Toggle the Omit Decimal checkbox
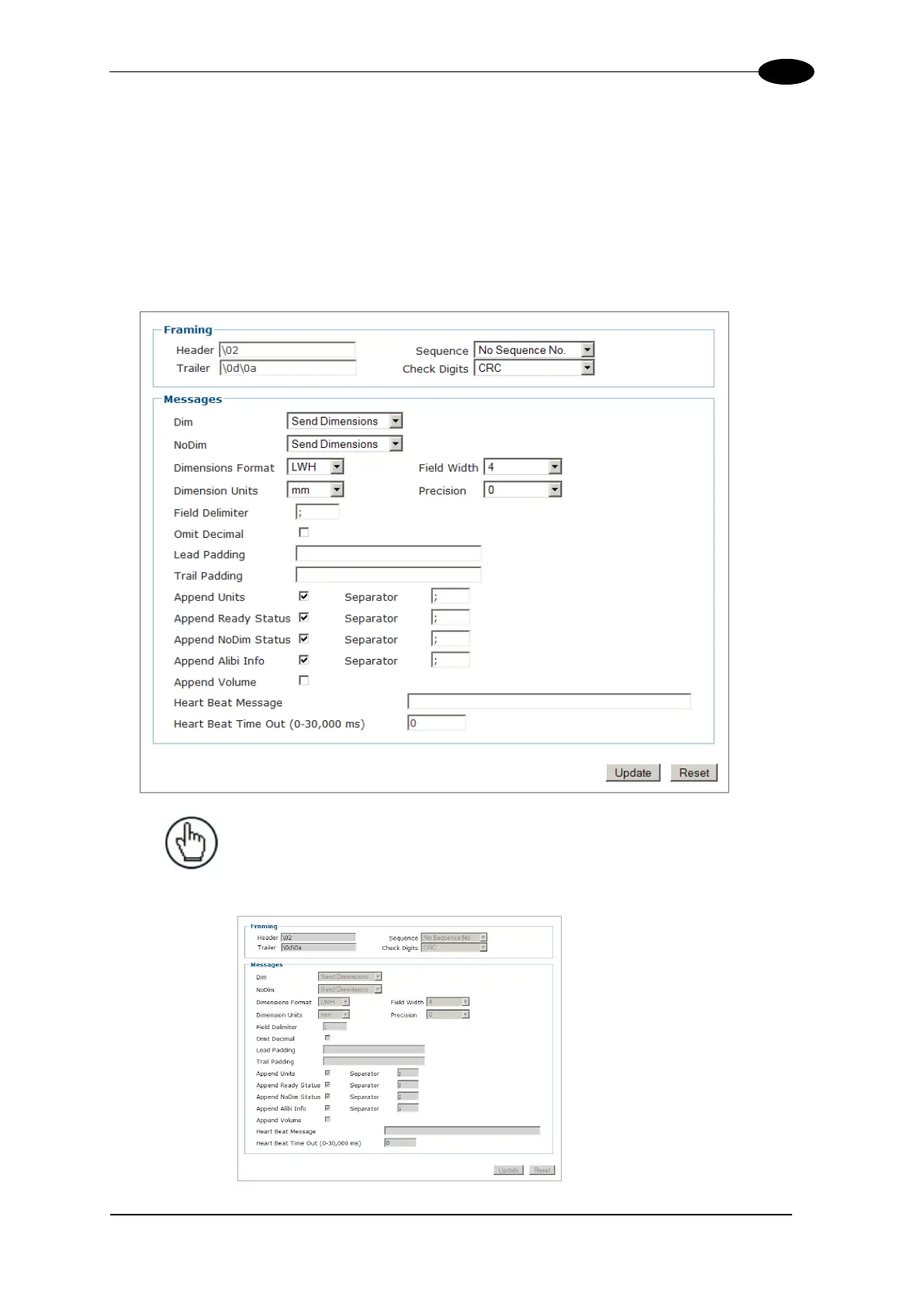 pyautogui.click(x=303, y=532)
